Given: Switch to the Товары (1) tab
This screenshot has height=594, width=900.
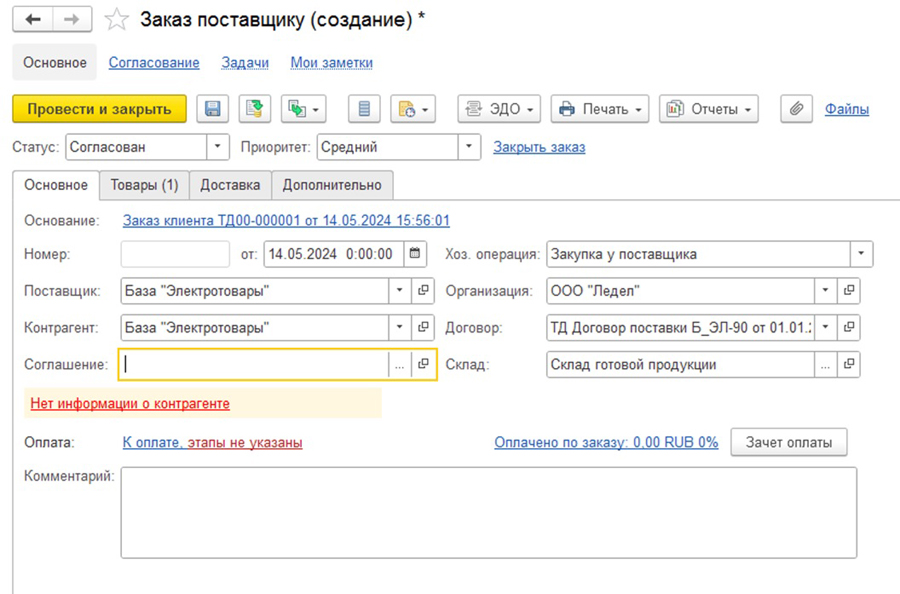Looking at the screenshot, I should [144, 185].
